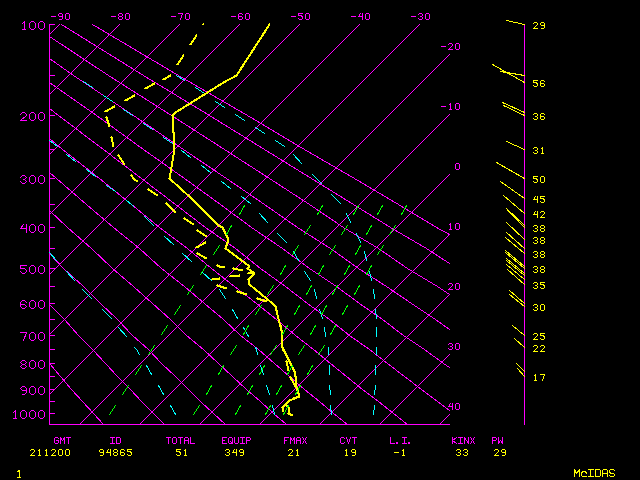
Task: Click the PW header label
Action: [x=497, y=440]
